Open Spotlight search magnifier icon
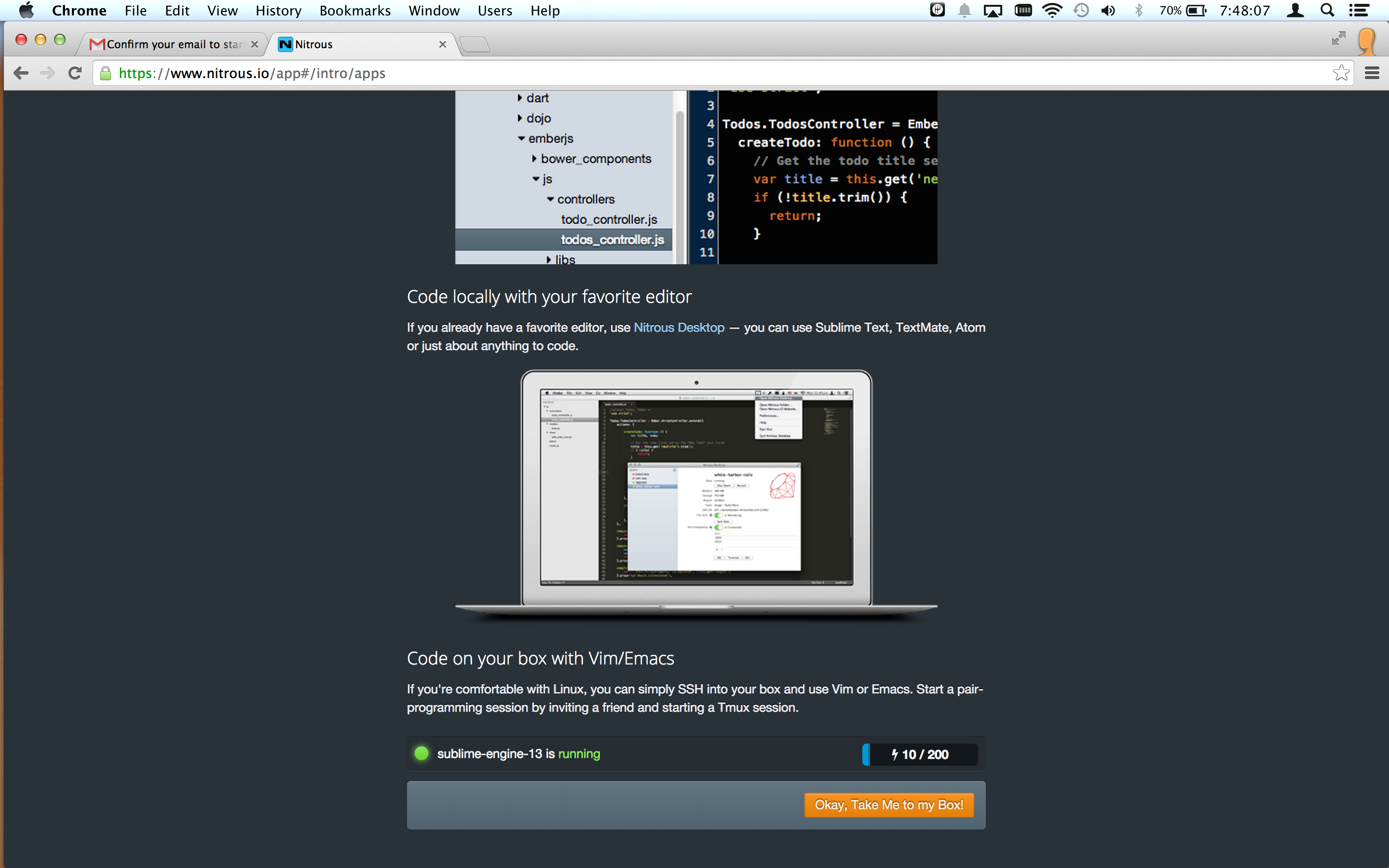Image resolution: width=1389 pixels, height=868 pixels. tap(1326, 10)
